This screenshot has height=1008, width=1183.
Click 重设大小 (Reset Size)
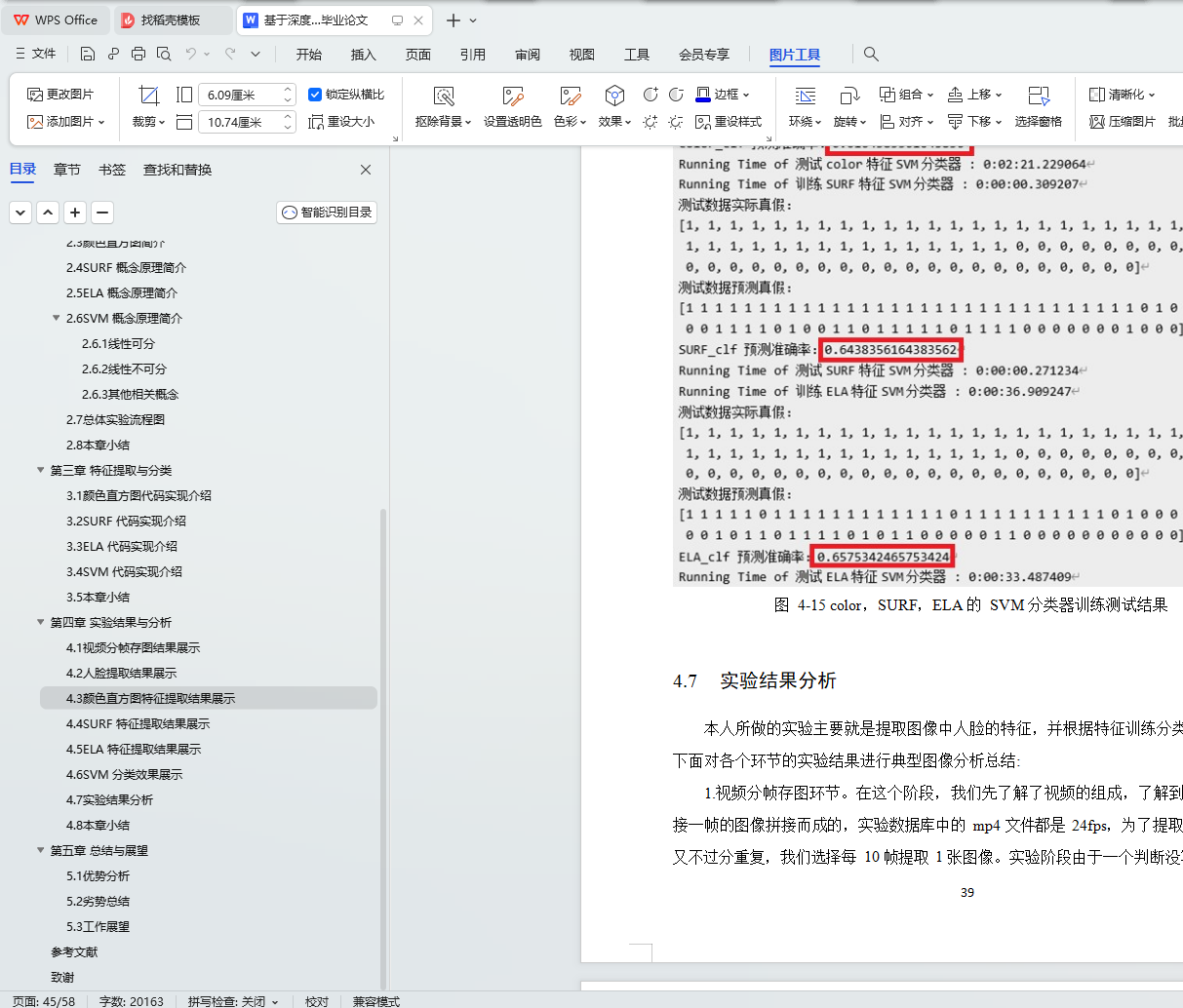(341, 122)
